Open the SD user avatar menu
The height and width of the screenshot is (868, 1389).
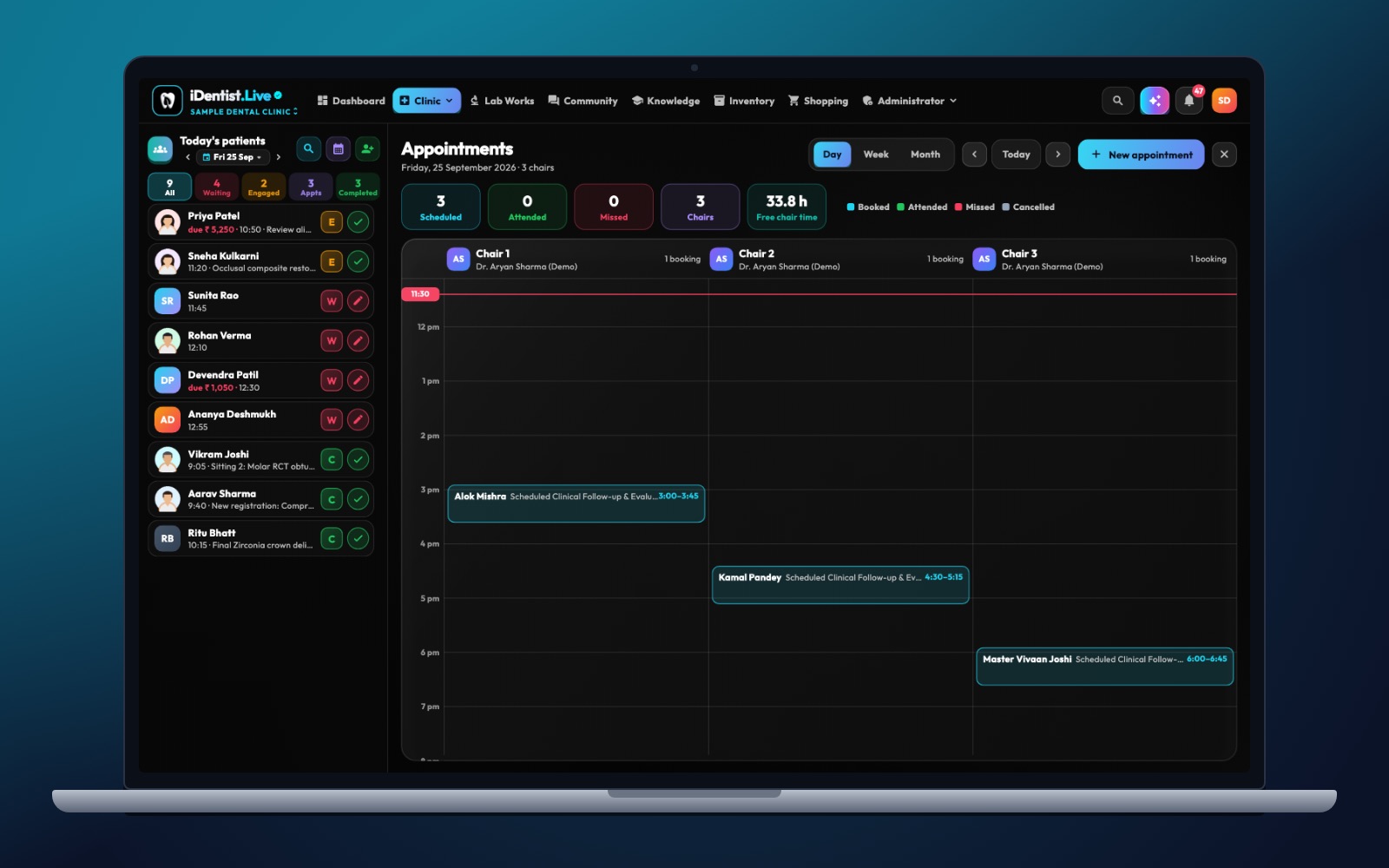[x=1224, y=101]
